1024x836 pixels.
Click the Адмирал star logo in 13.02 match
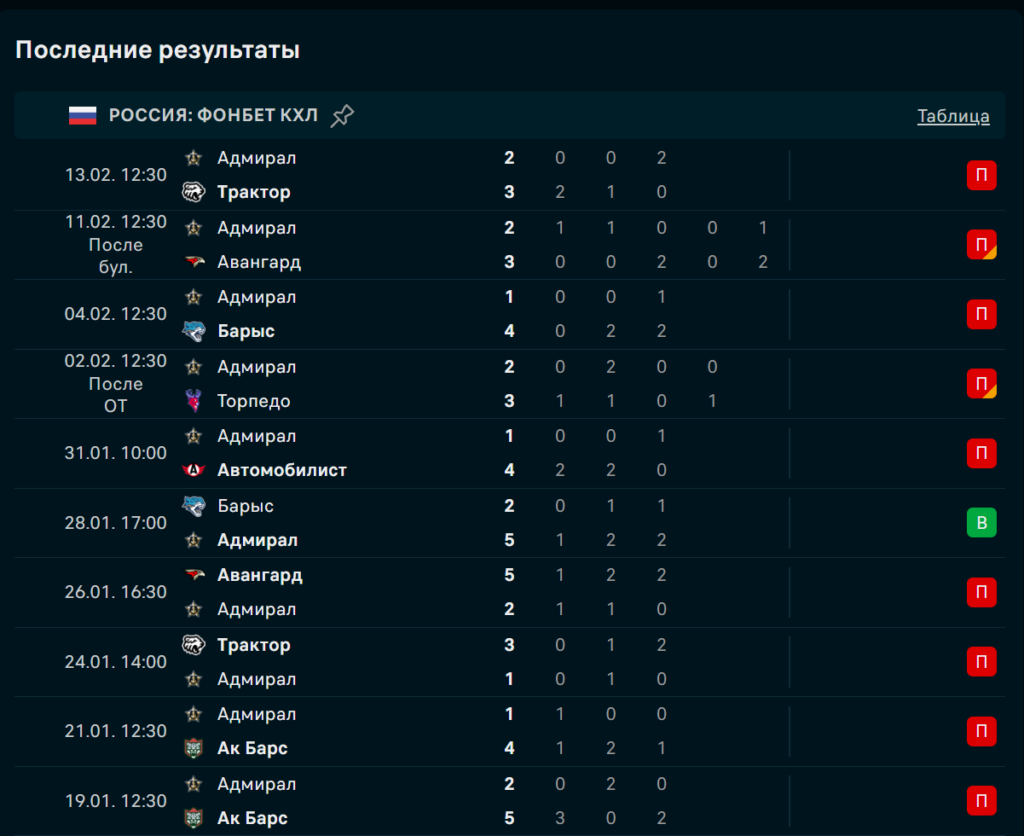tap(194, 158)
